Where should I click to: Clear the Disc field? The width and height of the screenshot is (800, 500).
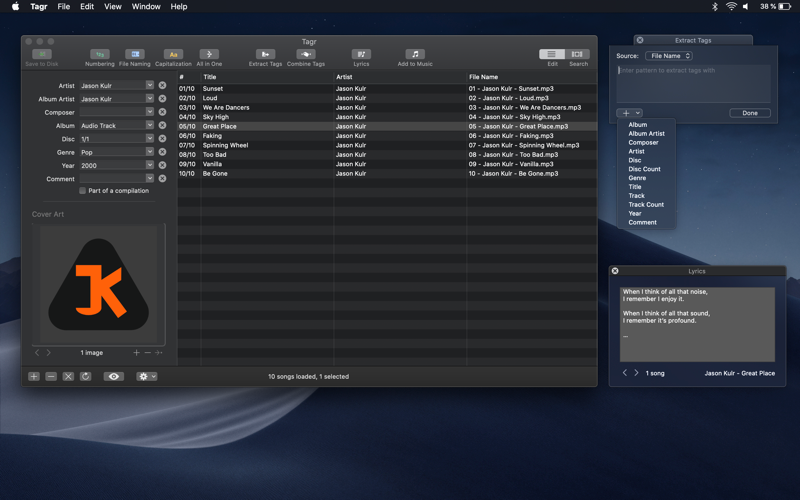[x=162, y=138]
